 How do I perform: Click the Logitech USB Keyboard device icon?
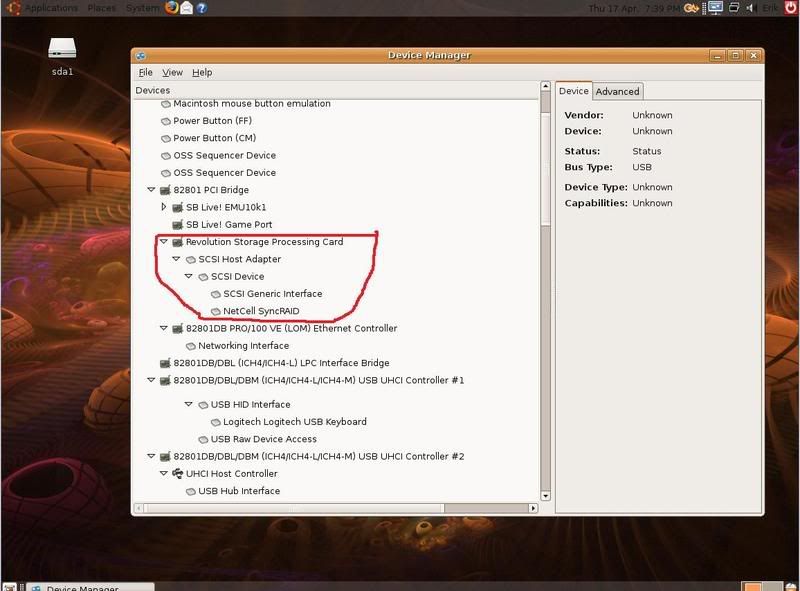point(216,422)
